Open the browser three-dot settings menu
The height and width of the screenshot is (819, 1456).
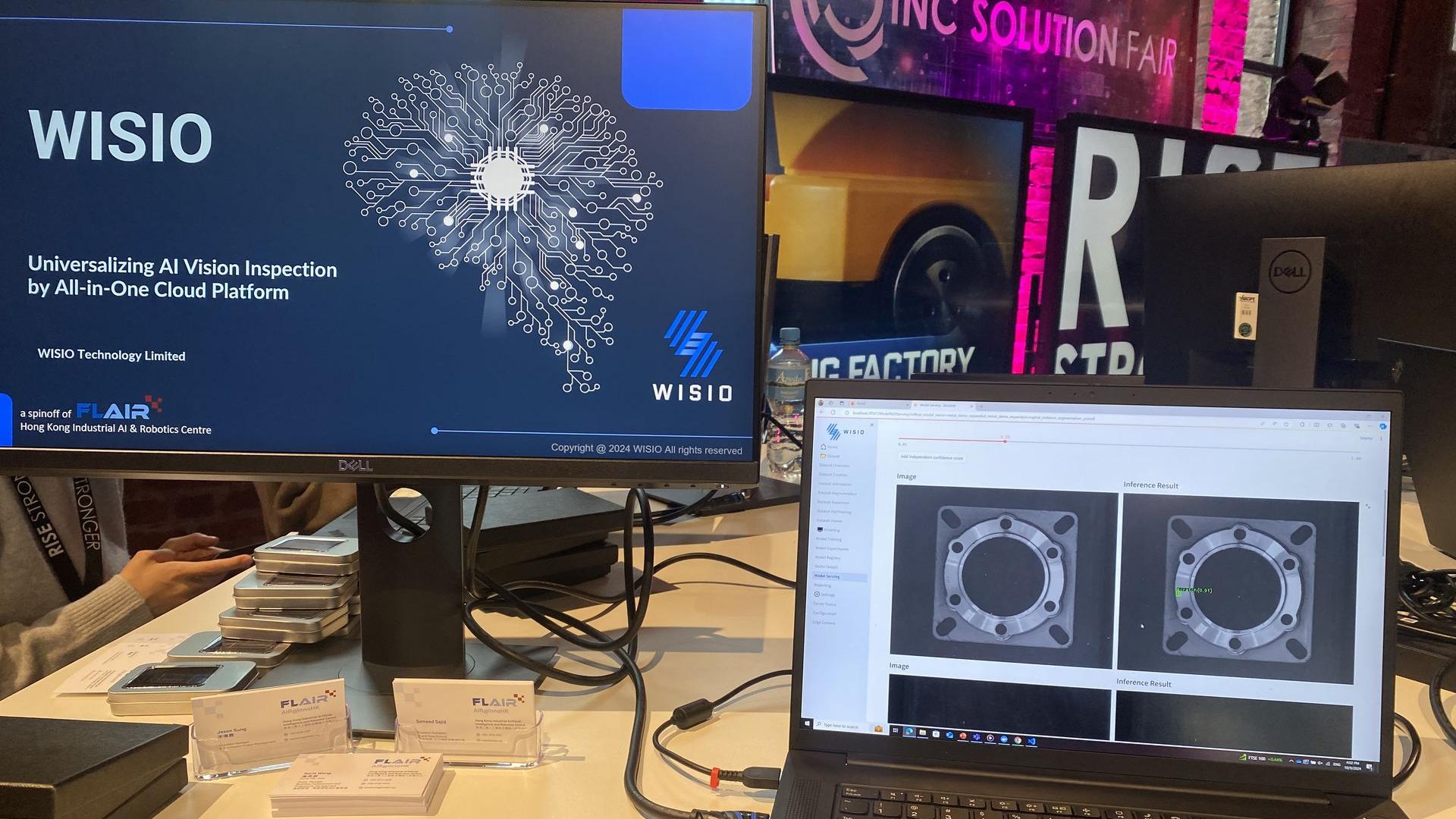1370,426
